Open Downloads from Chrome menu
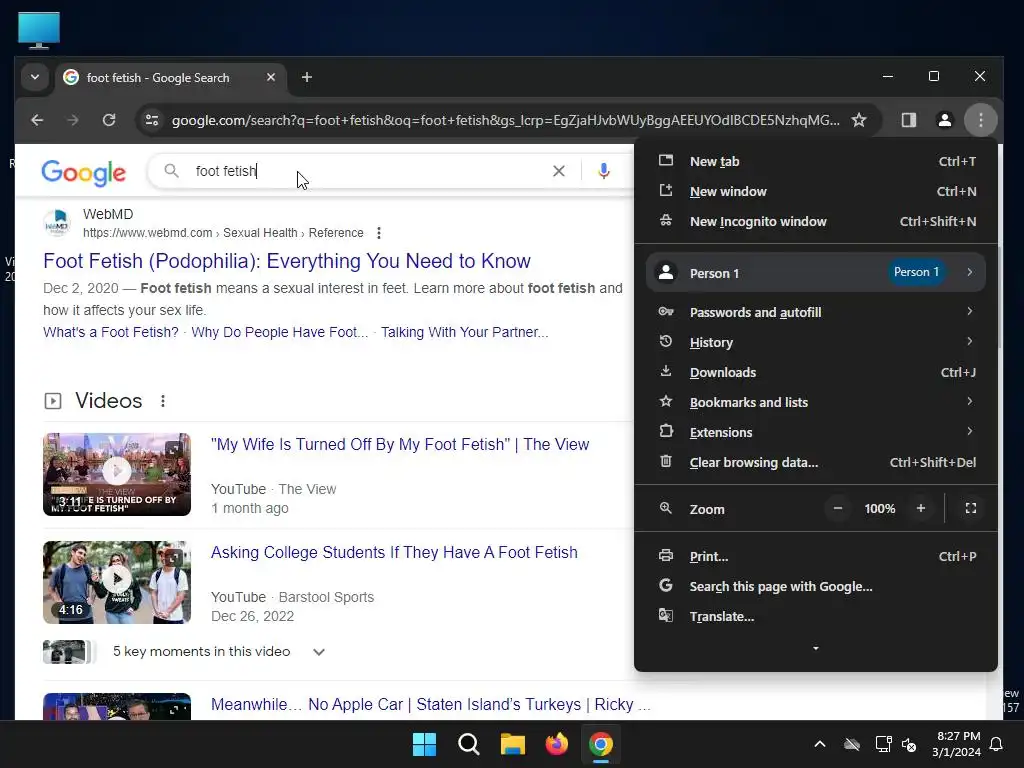 816,372
